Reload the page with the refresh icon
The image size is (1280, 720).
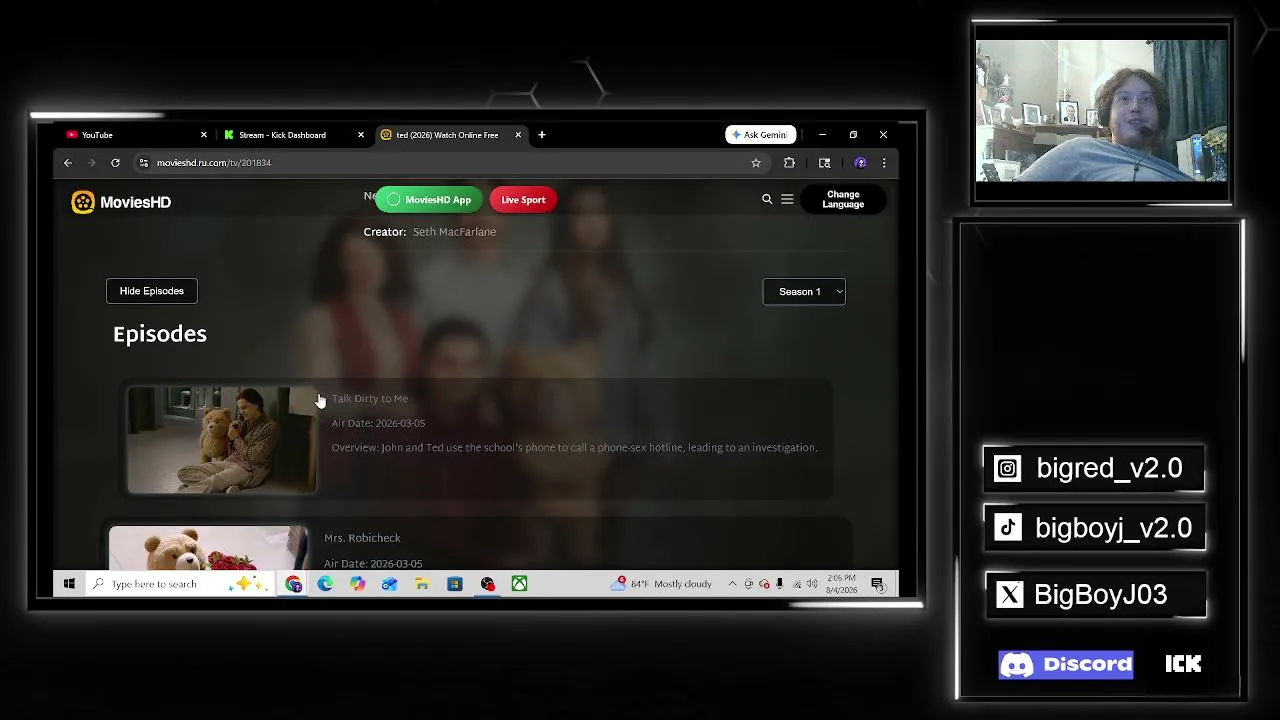[x=115, y=162]
